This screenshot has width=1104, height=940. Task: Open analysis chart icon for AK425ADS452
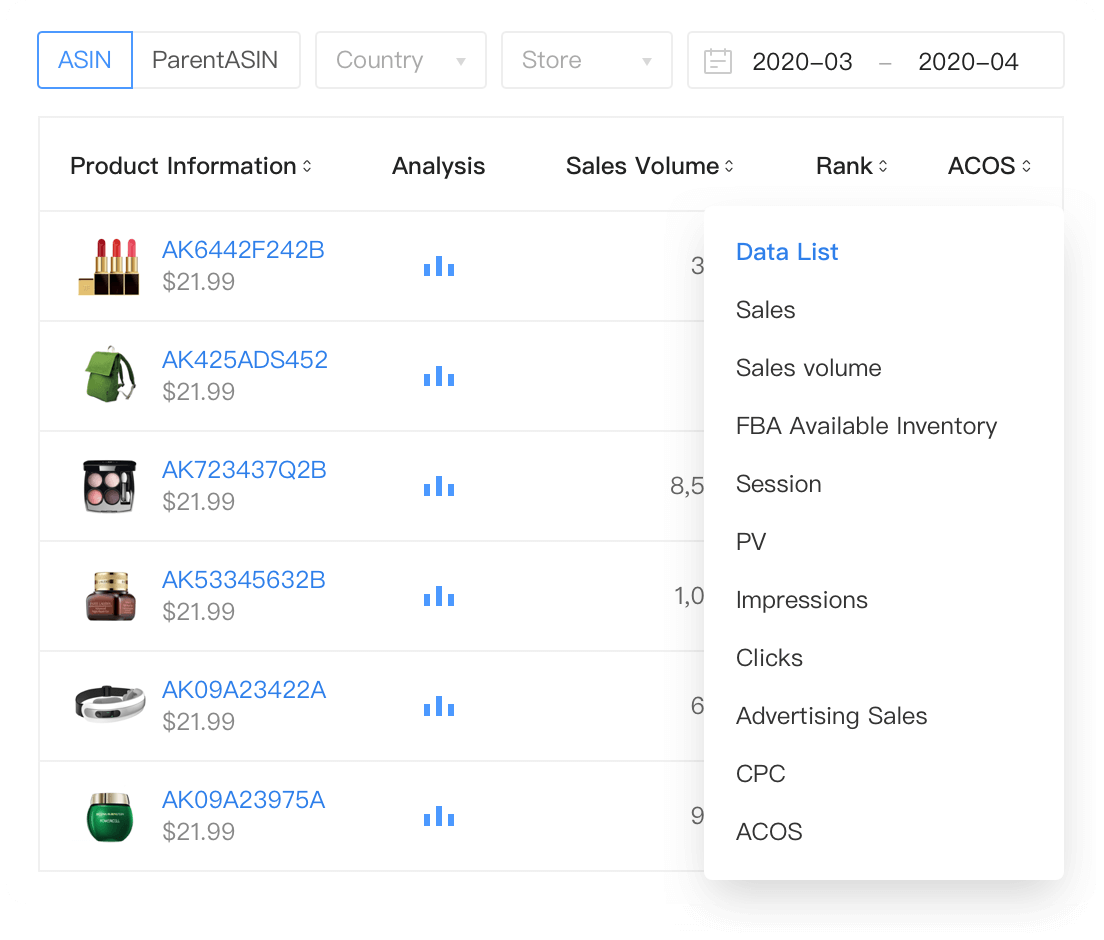click(x=438, y=376)
